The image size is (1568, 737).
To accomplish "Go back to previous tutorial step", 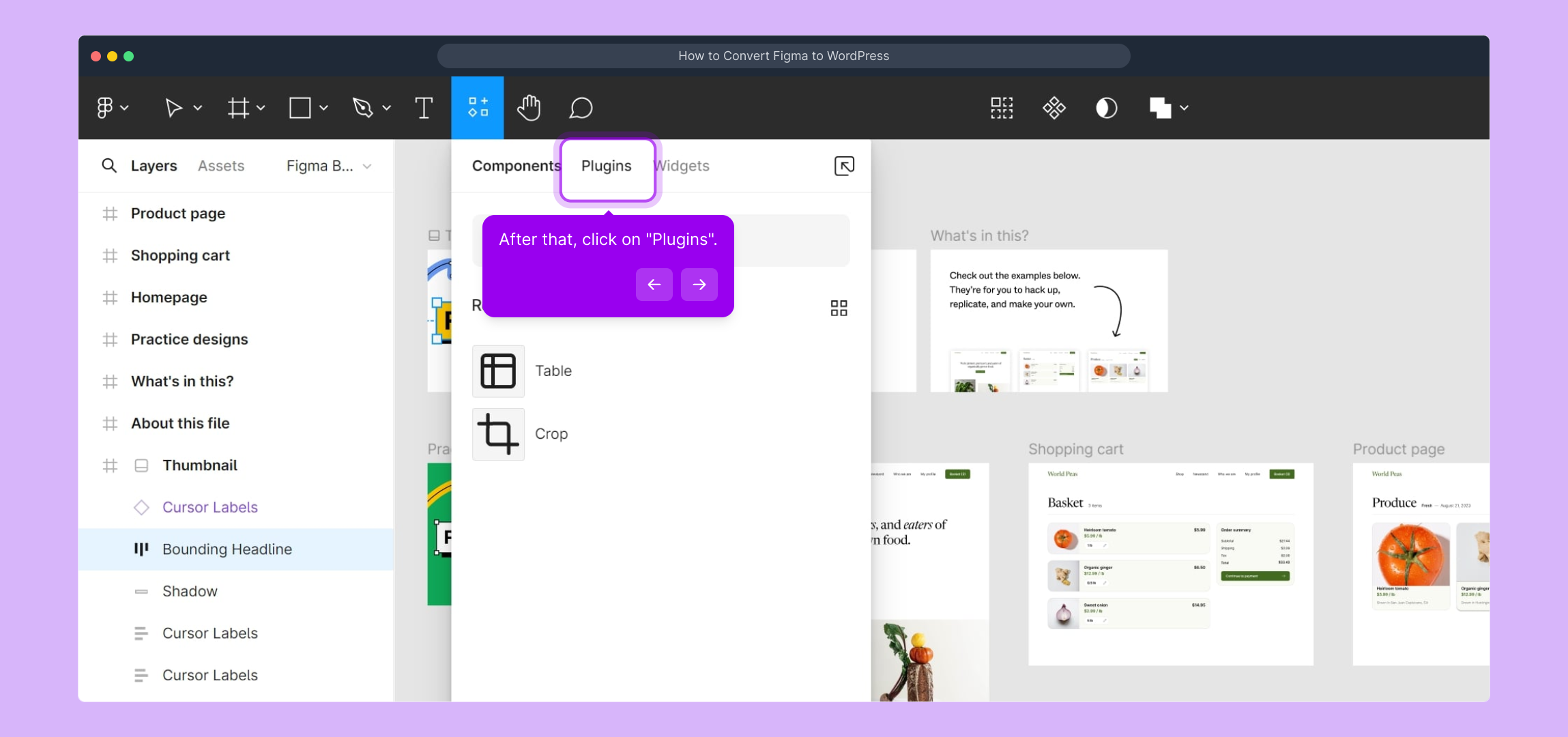I will [654, 285].
